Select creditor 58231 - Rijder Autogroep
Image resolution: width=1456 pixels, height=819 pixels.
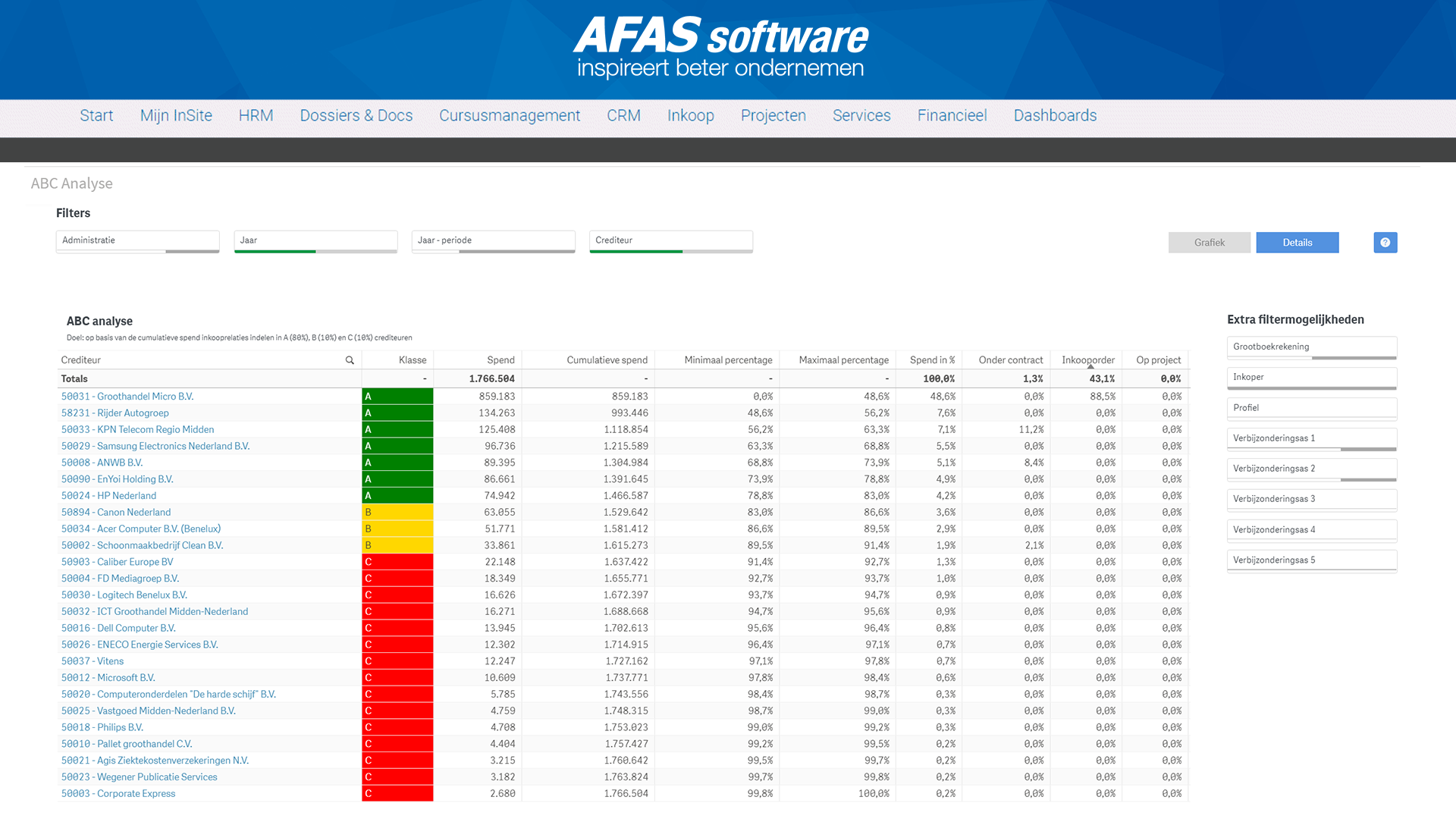(115, 413)
